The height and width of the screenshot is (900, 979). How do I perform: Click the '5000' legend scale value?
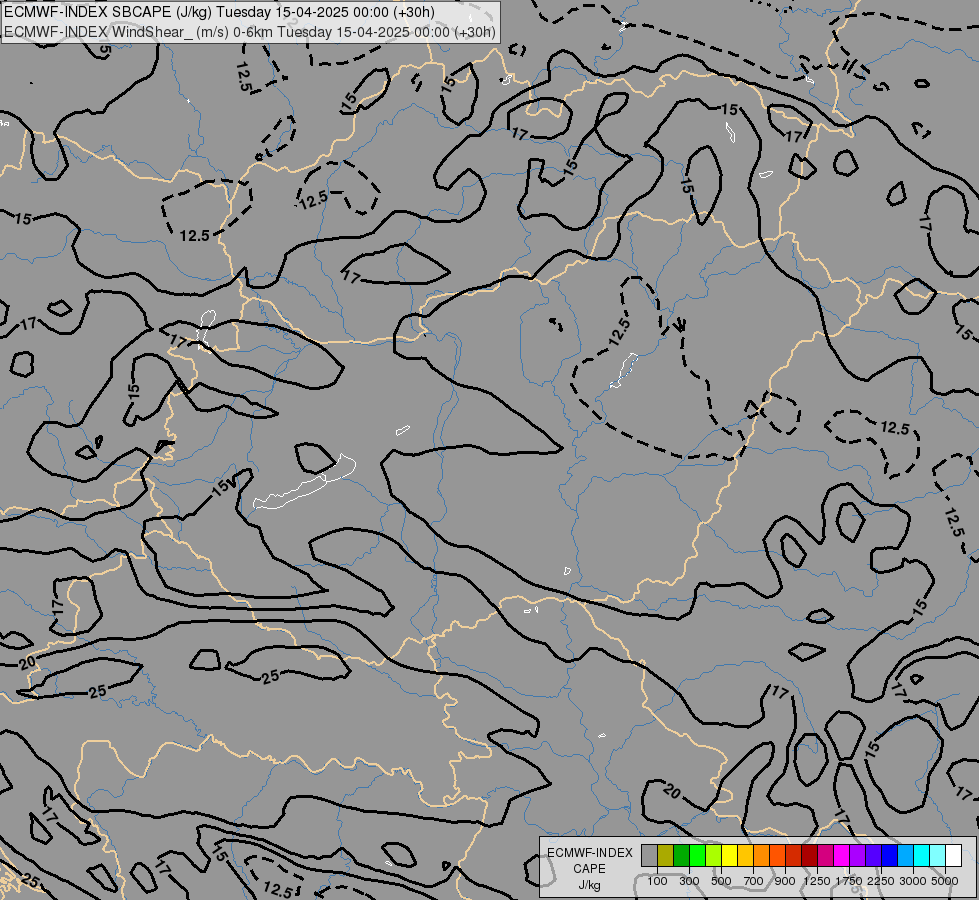[x=945, y=881]
